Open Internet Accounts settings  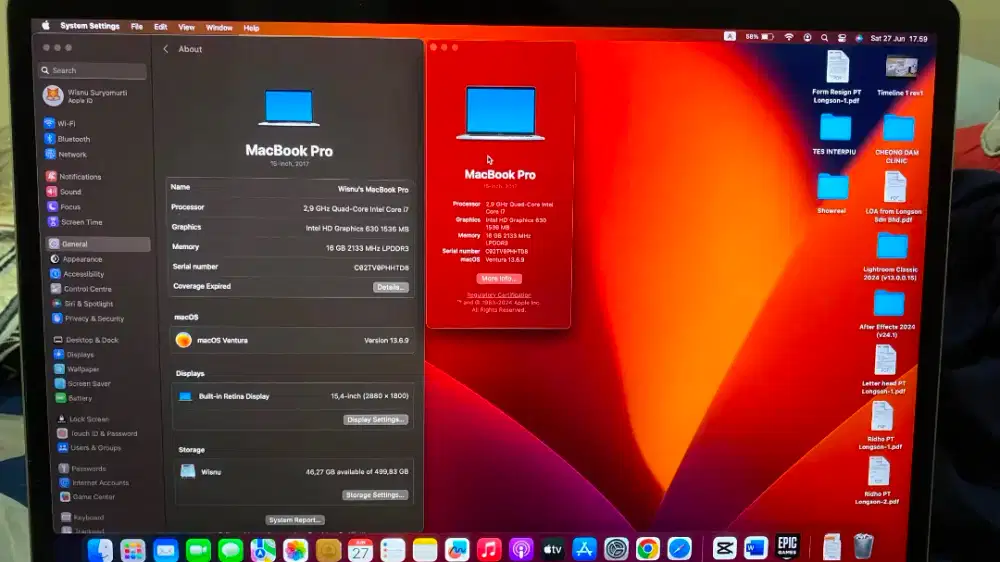(94, 483)
